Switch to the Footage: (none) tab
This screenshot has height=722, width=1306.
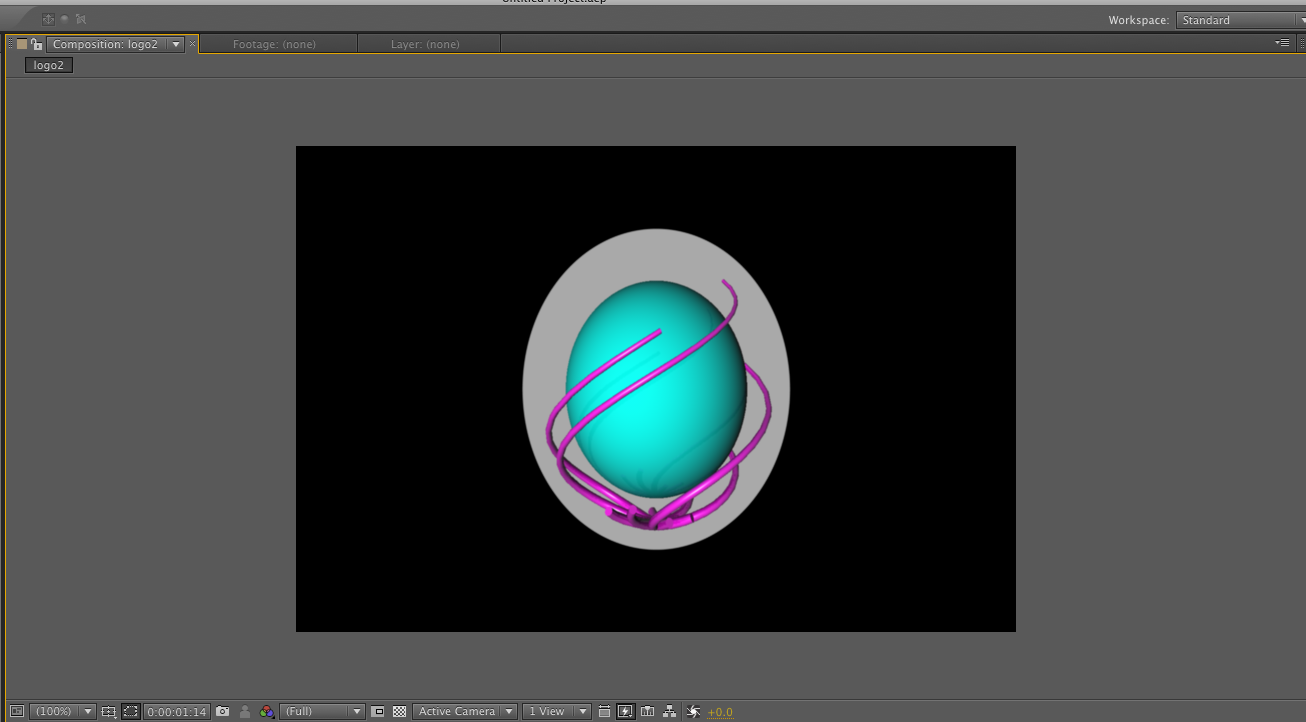273,44
